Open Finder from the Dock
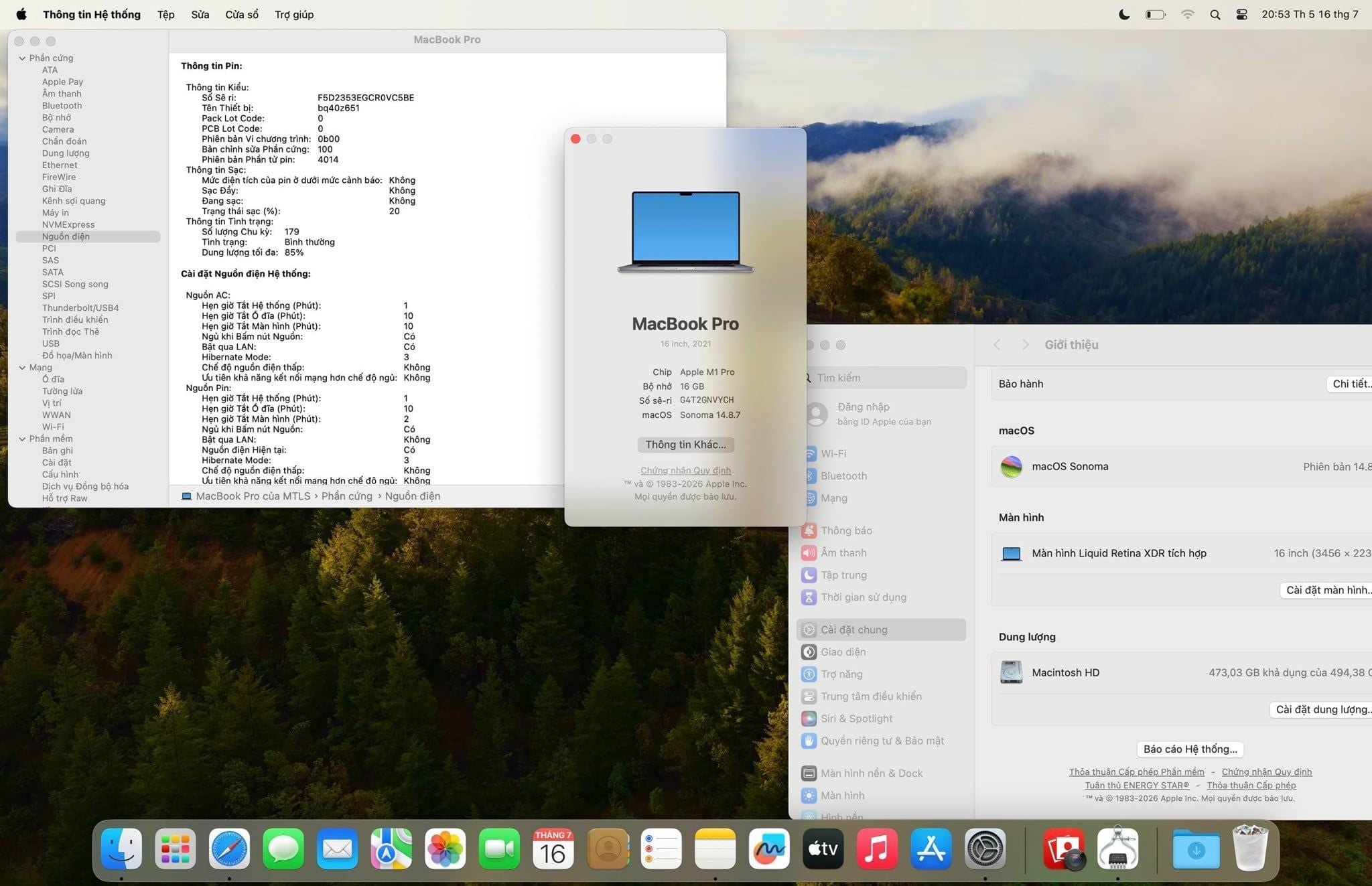Viewport: 1372px width, 886px height. tap(121, 848)
